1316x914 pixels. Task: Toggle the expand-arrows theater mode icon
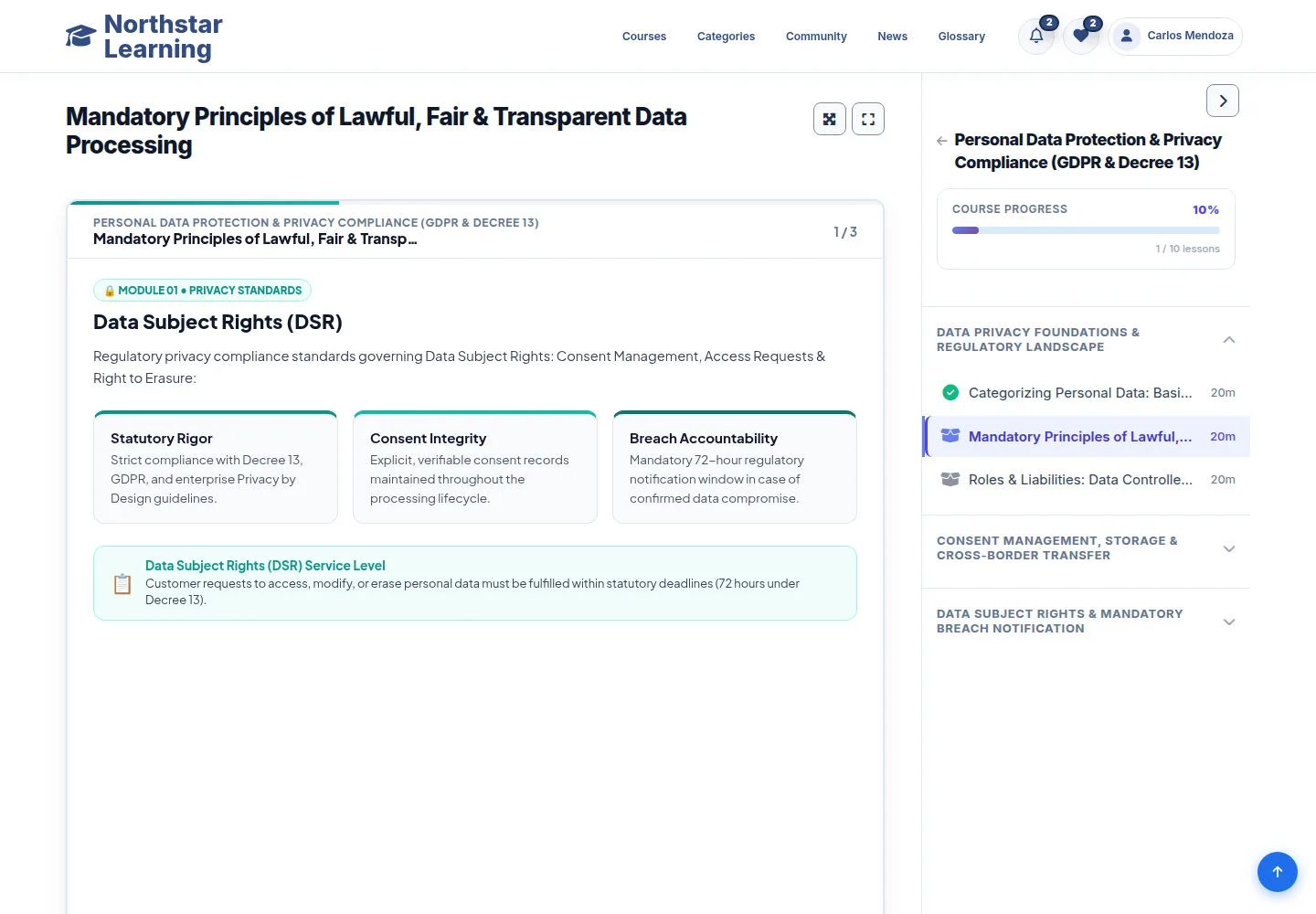[830, 119]
